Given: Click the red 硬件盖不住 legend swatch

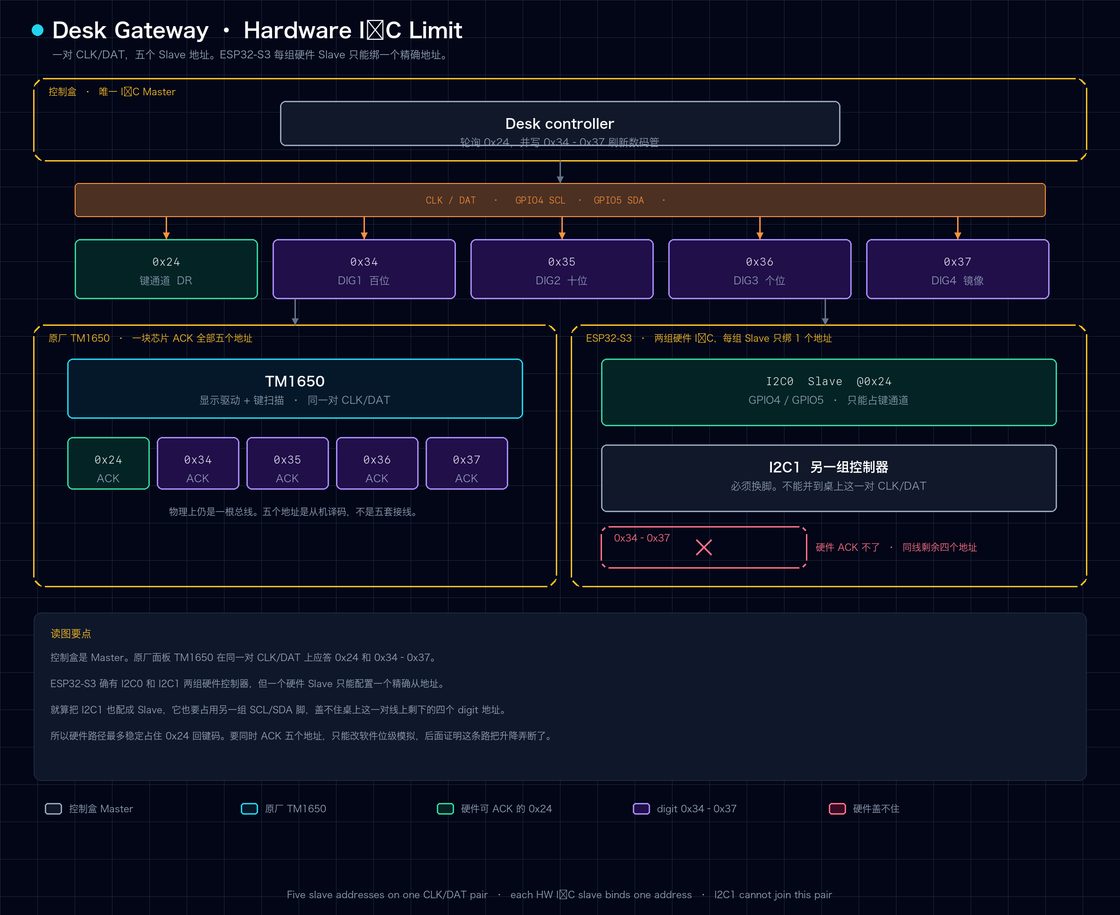Looking at the screenshot, I should click(837, 809).
